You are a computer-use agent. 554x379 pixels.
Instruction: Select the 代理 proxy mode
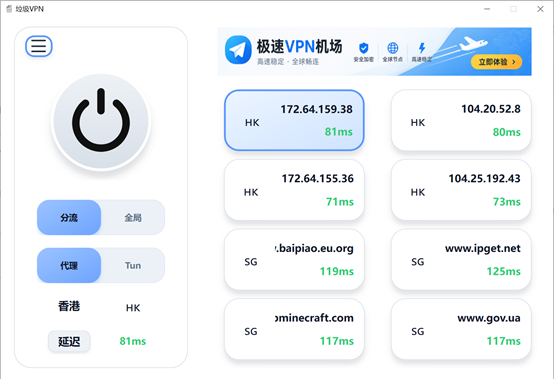click(x=69, y=265)
